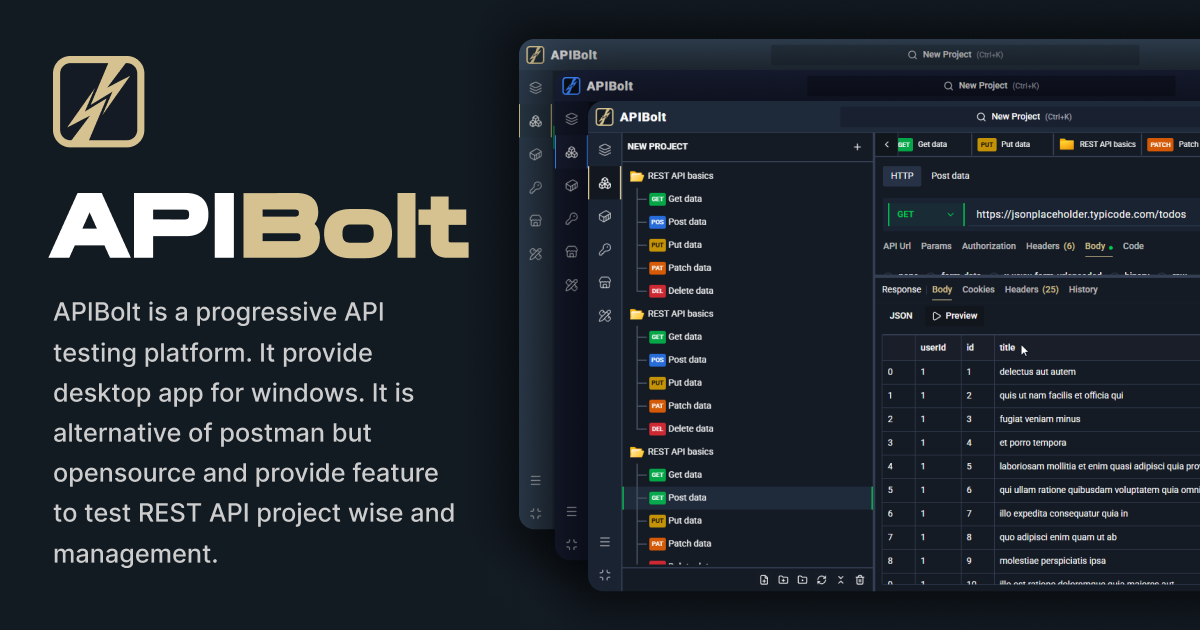This screenshot has height=630, width=1200.
Task: Click the store icon in the rearmost window sidebar
Action: pyautogui.click(x=536, y=220)
